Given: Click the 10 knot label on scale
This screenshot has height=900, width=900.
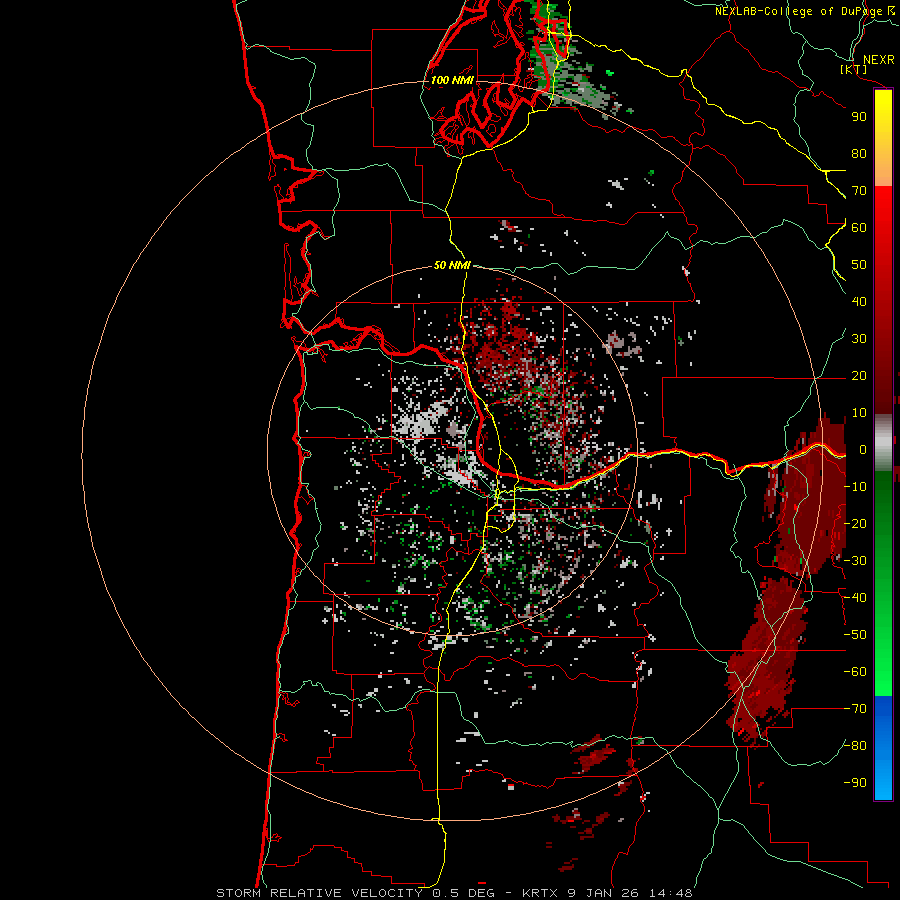Looking at the screenshot, I should pos(859,413).
